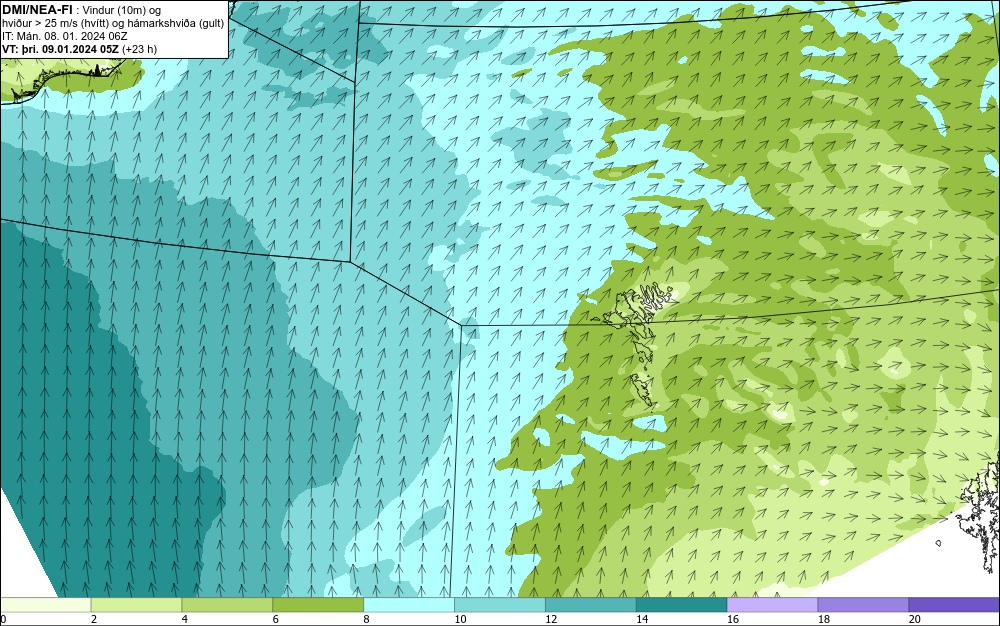Image resolution: width=1000 pixels, height=626 pixels.
Task: Click the 6–8 m/s olive green legend swatch
Action: pyautogui.click(x=318, y=604)
